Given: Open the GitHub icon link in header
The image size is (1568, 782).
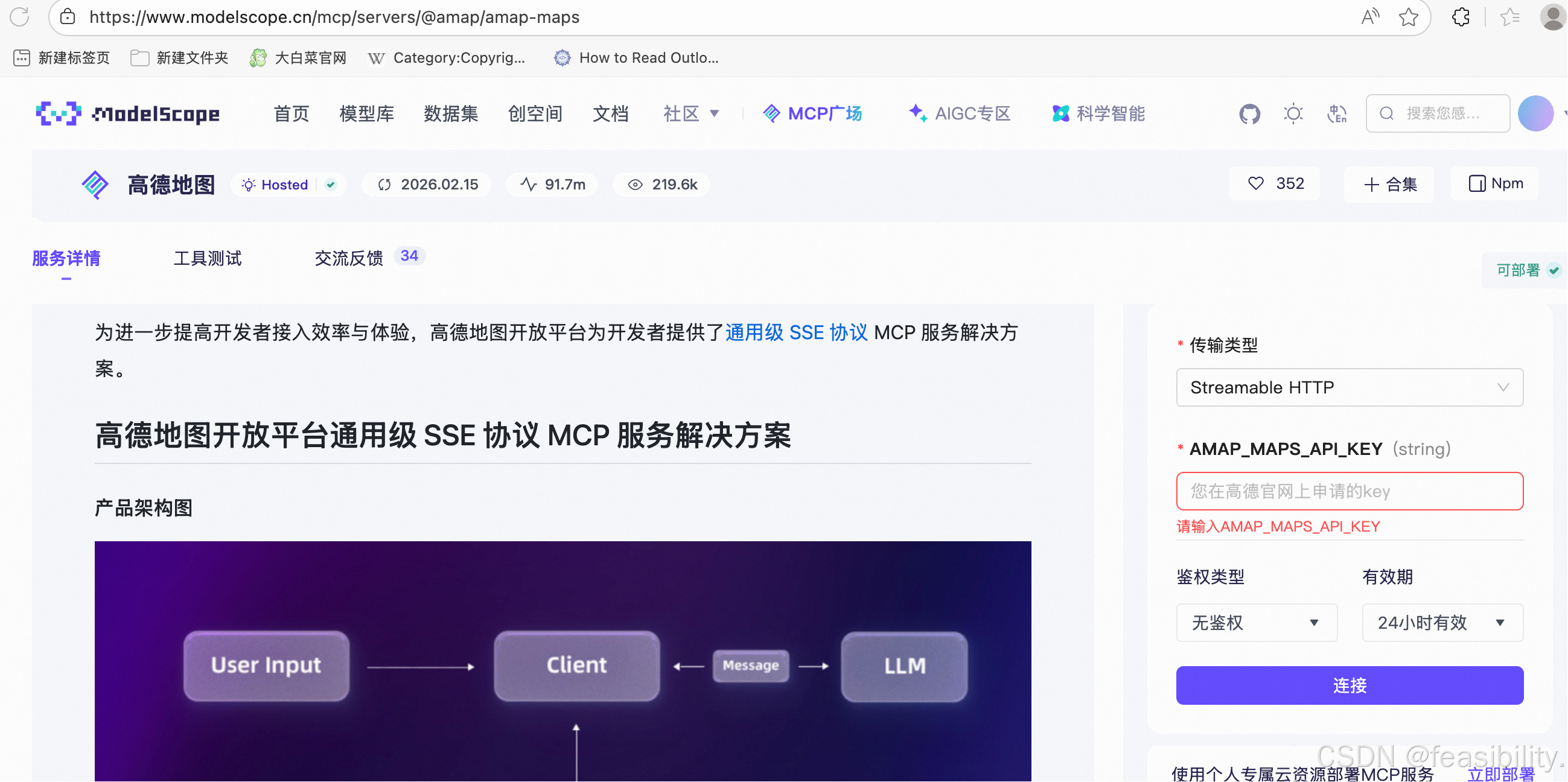Looking at the screenshot, I should pyautogui.click(x=1250, y=114).
